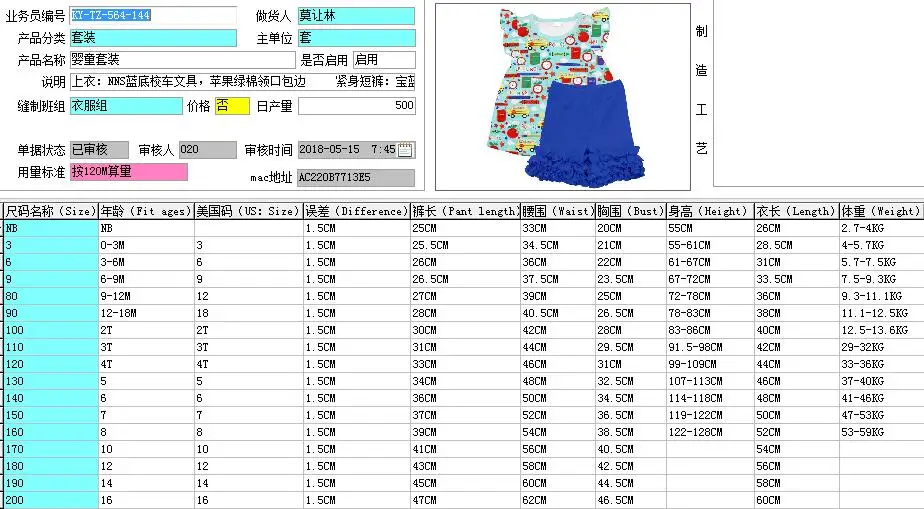
Task: Select size cell 170
Action: tap(51, 449)
